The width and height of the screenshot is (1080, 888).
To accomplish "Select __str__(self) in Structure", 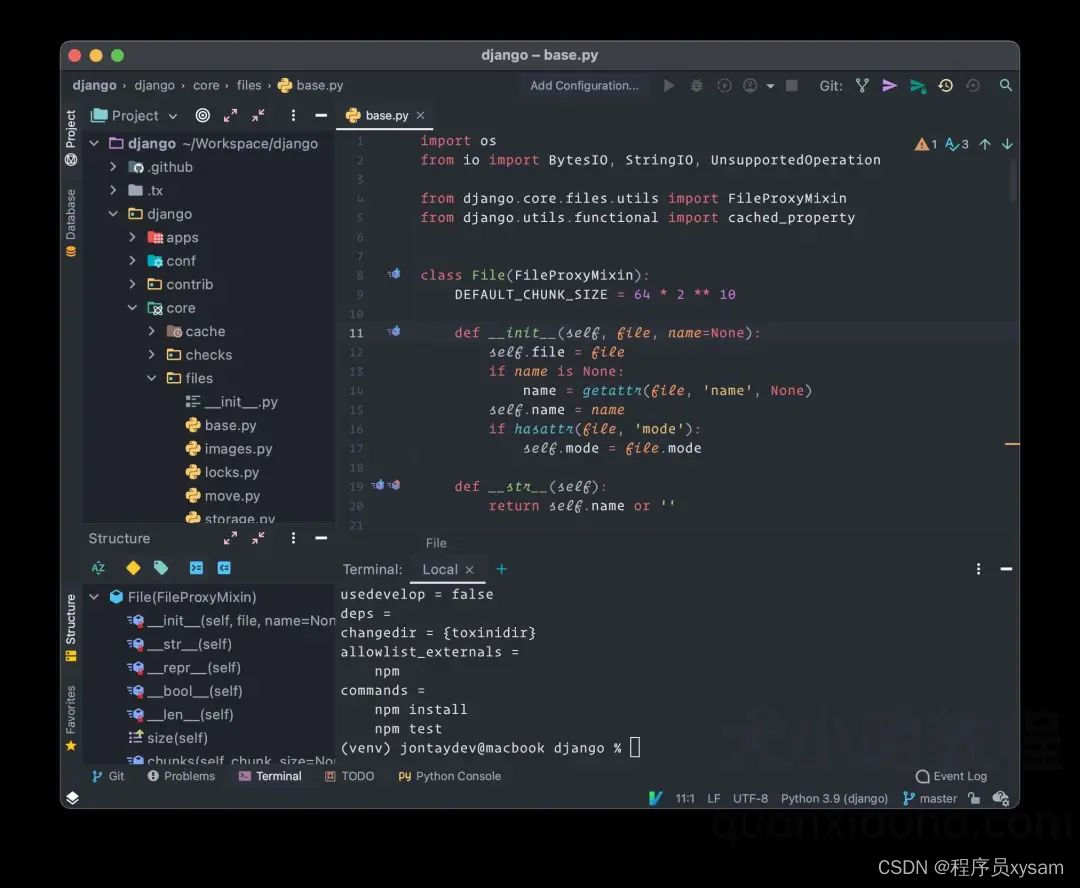I will 180,644.
